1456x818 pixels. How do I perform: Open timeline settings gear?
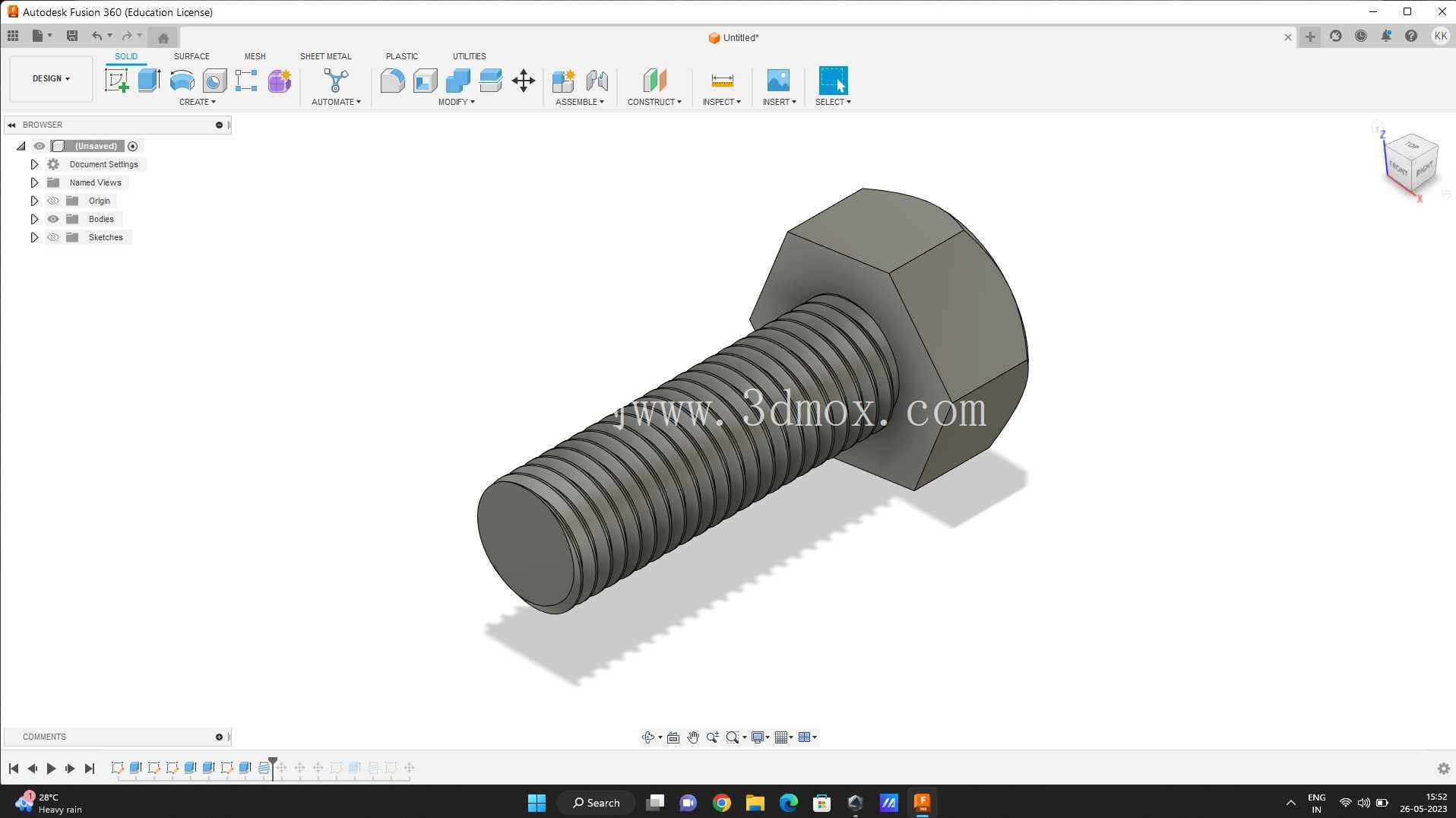click(1443, 769)
